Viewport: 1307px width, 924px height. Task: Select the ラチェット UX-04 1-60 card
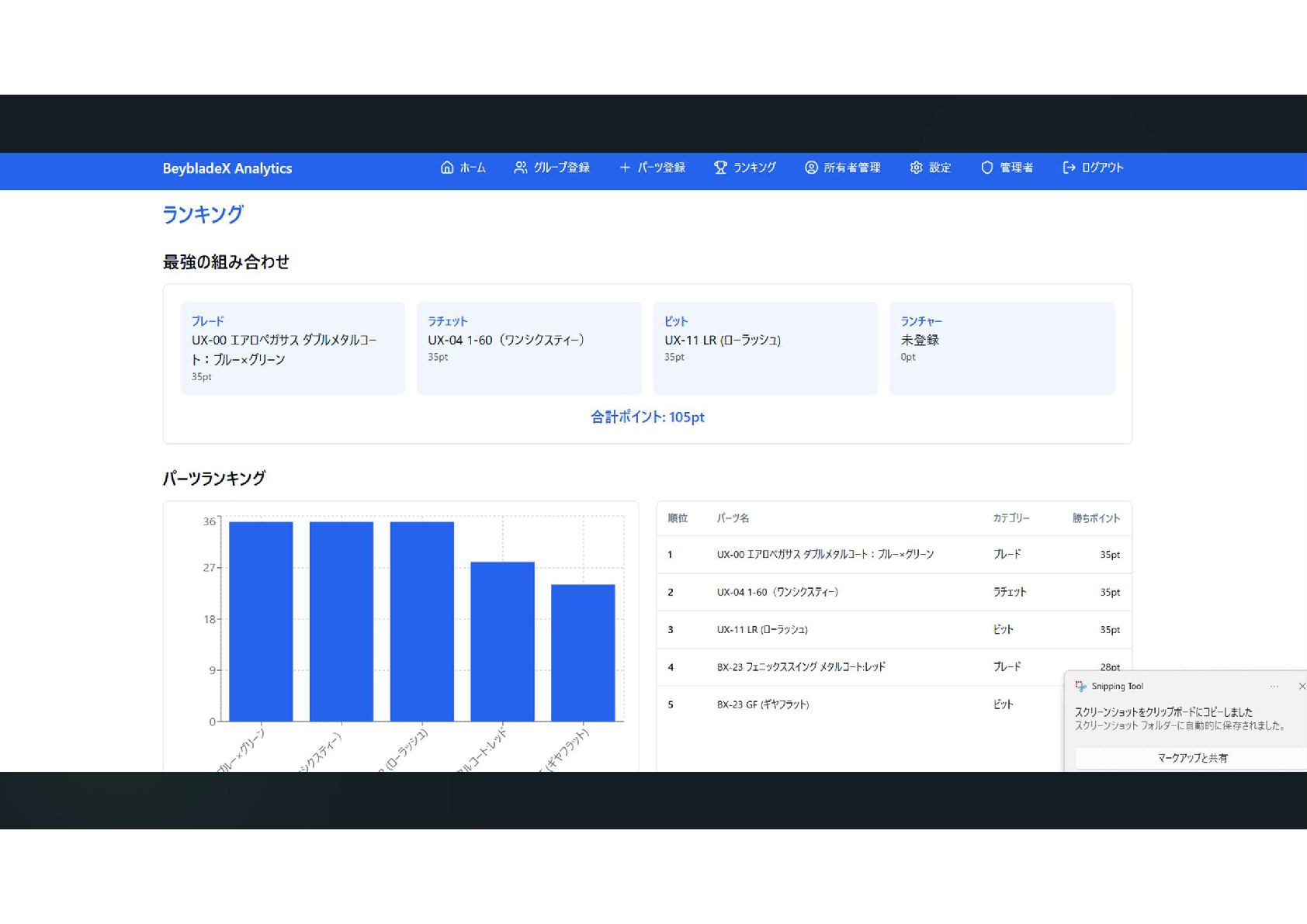point(529,348)
